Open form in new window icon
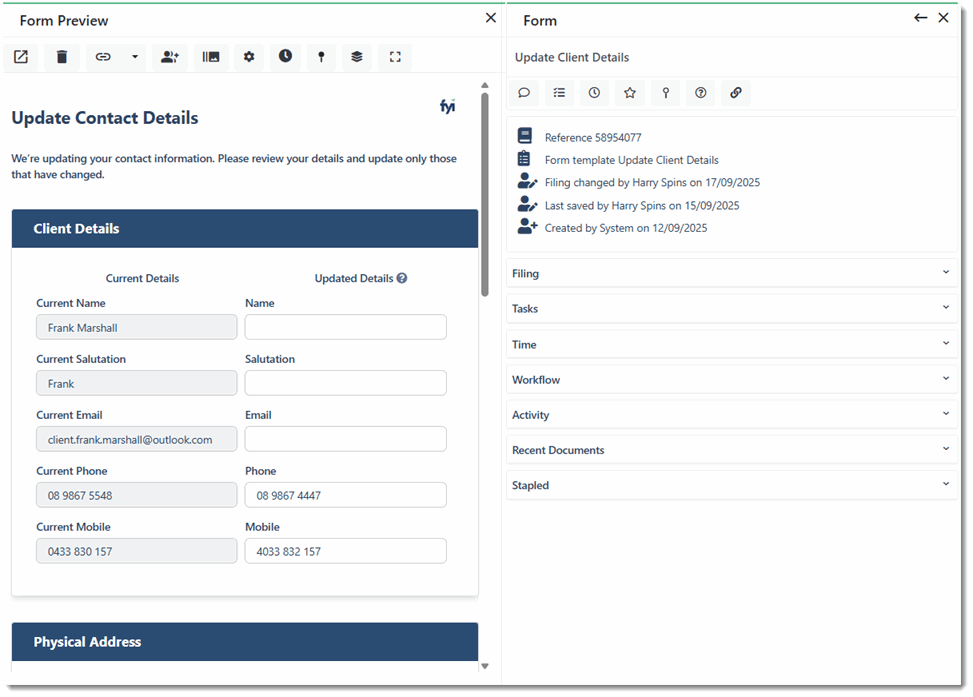Screen dimensions: 973x697 coord(21,57)
